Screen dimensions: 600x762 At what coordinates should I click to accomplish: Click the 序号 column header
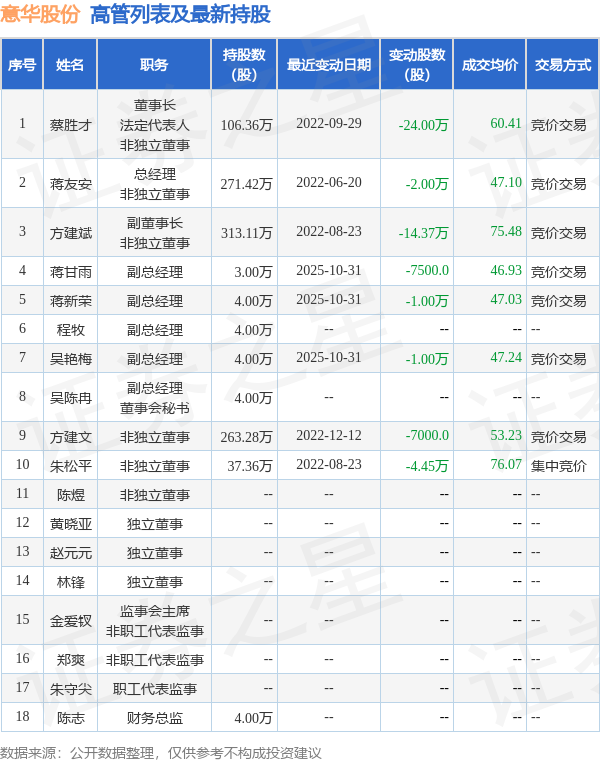click(x=22, y=65)
